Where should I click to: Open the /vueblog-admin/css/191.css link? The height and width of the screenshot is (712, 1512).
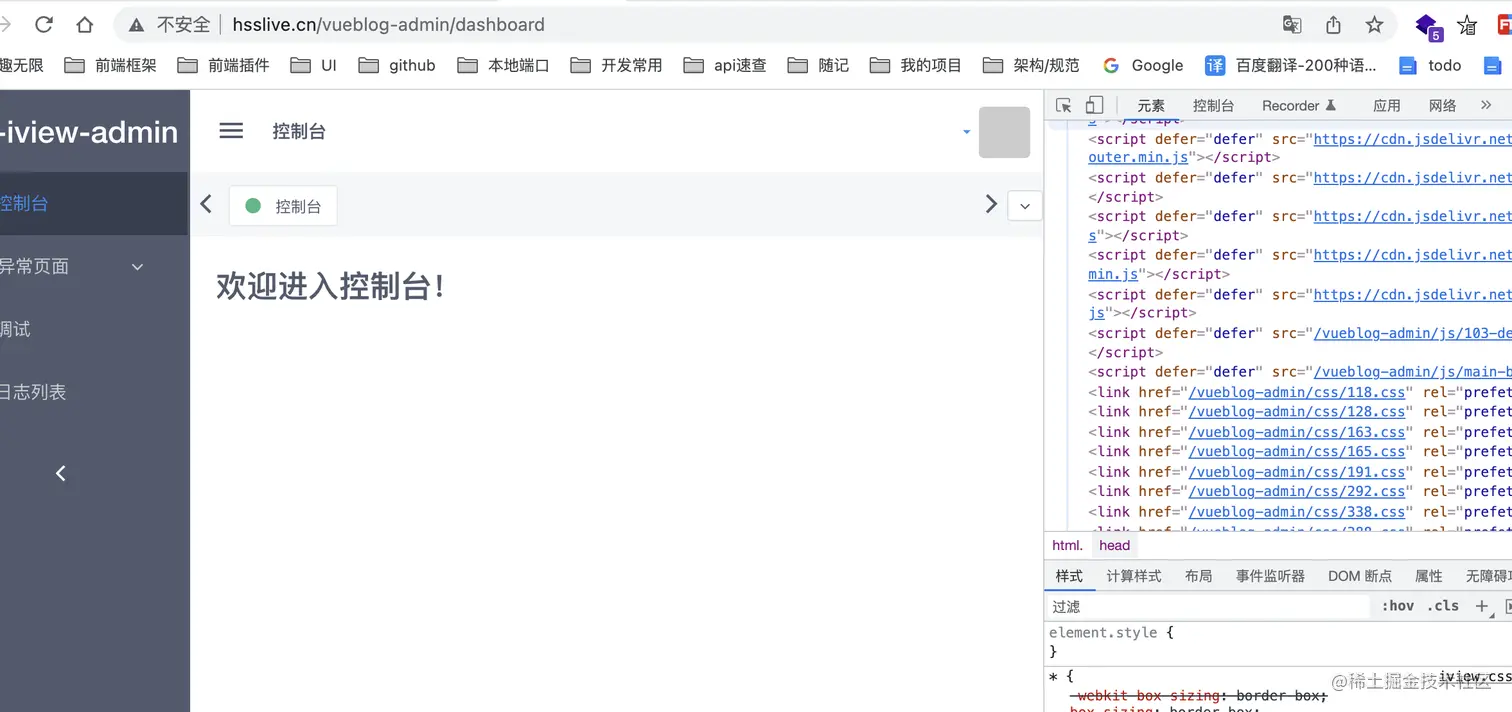click(x=1297, y=472)
